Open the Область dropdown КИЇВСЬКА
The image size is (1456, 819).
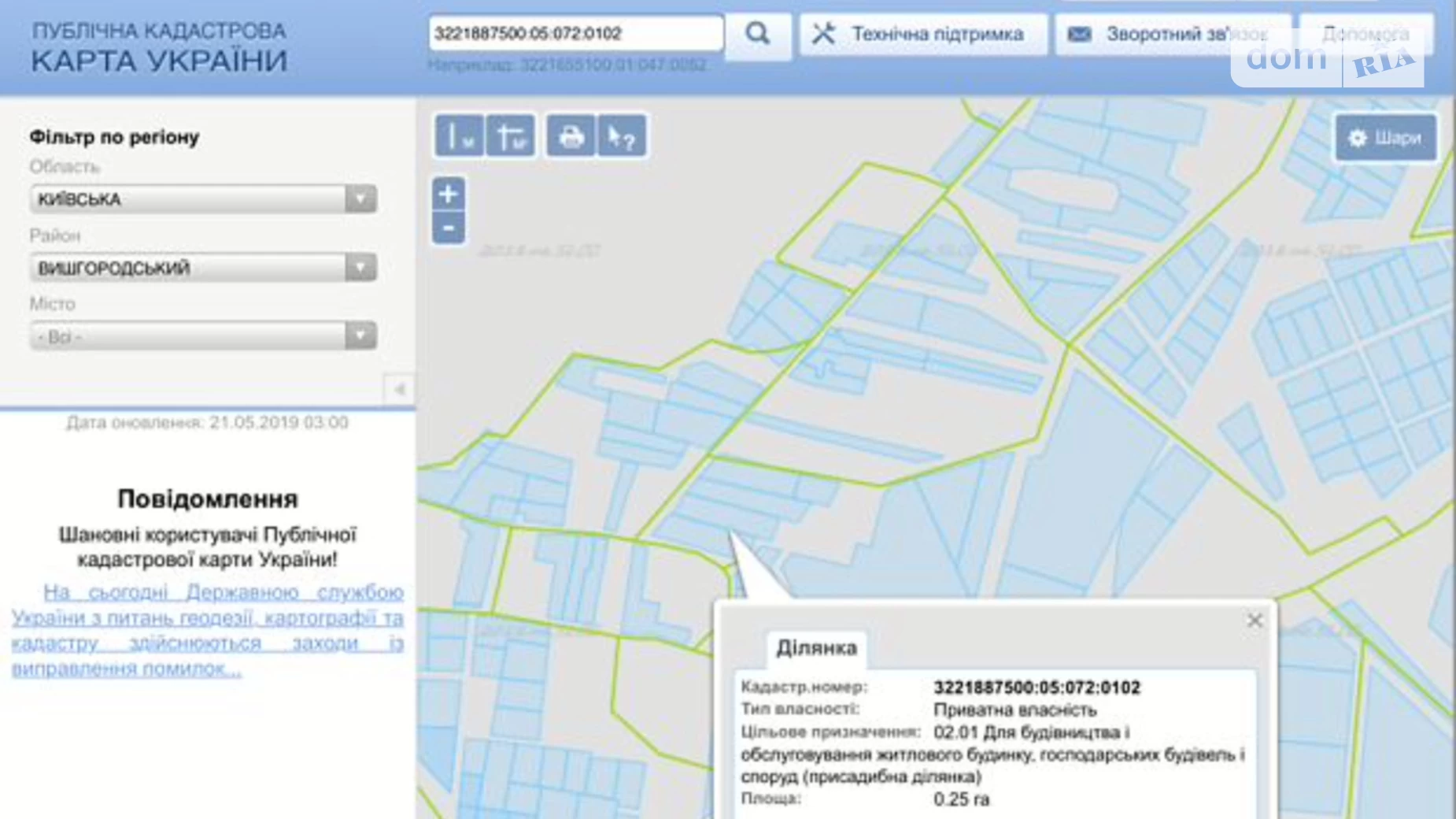coord(203,199)
